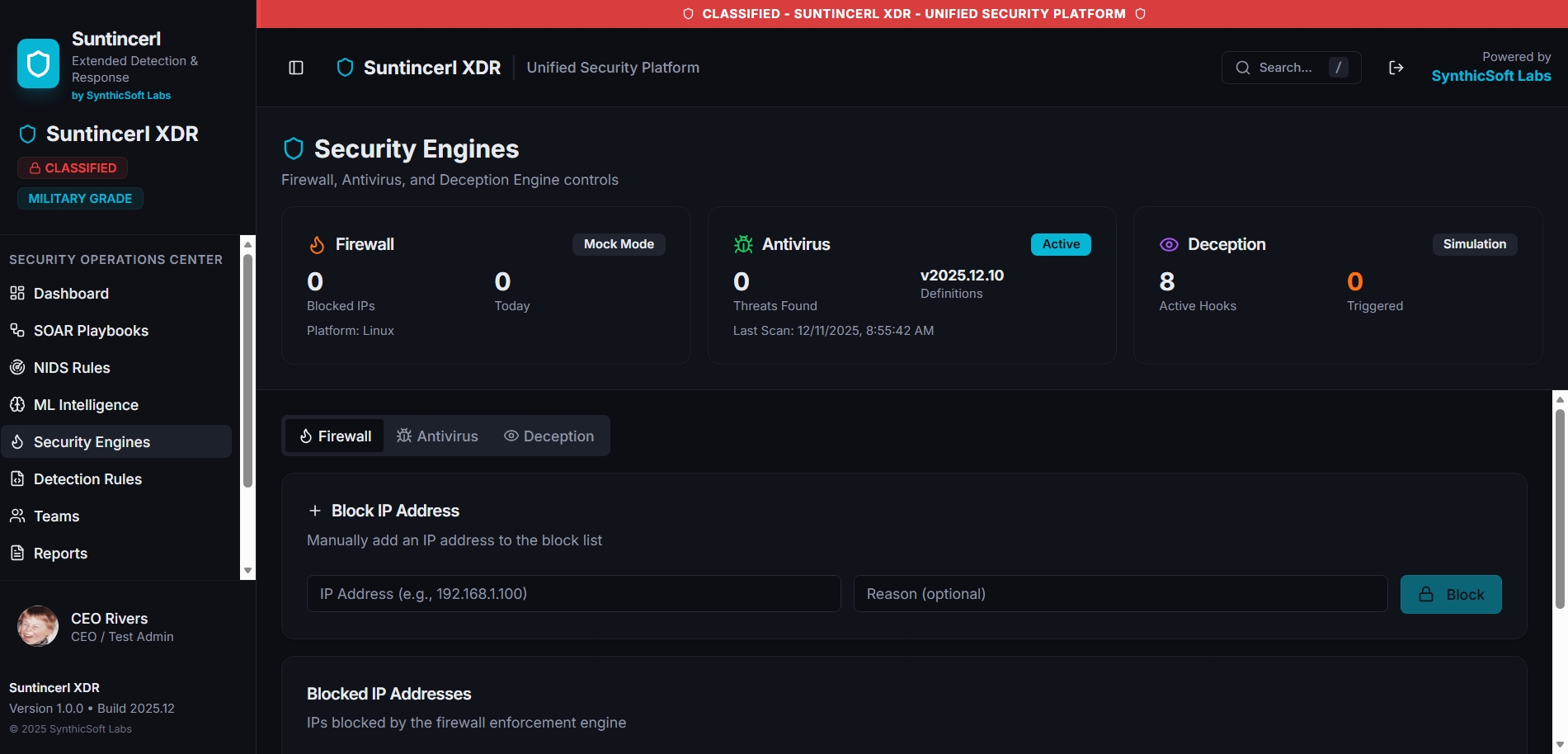Open the Teams section icon
This screenshot has height=754, width=1568.
coord(17,516)
